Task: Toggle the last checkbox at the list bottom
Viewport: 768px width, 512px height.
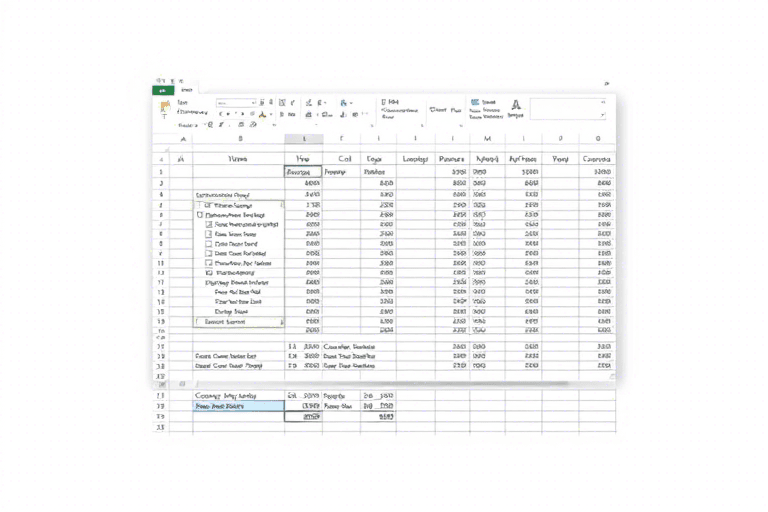Action: click(198, 322)
